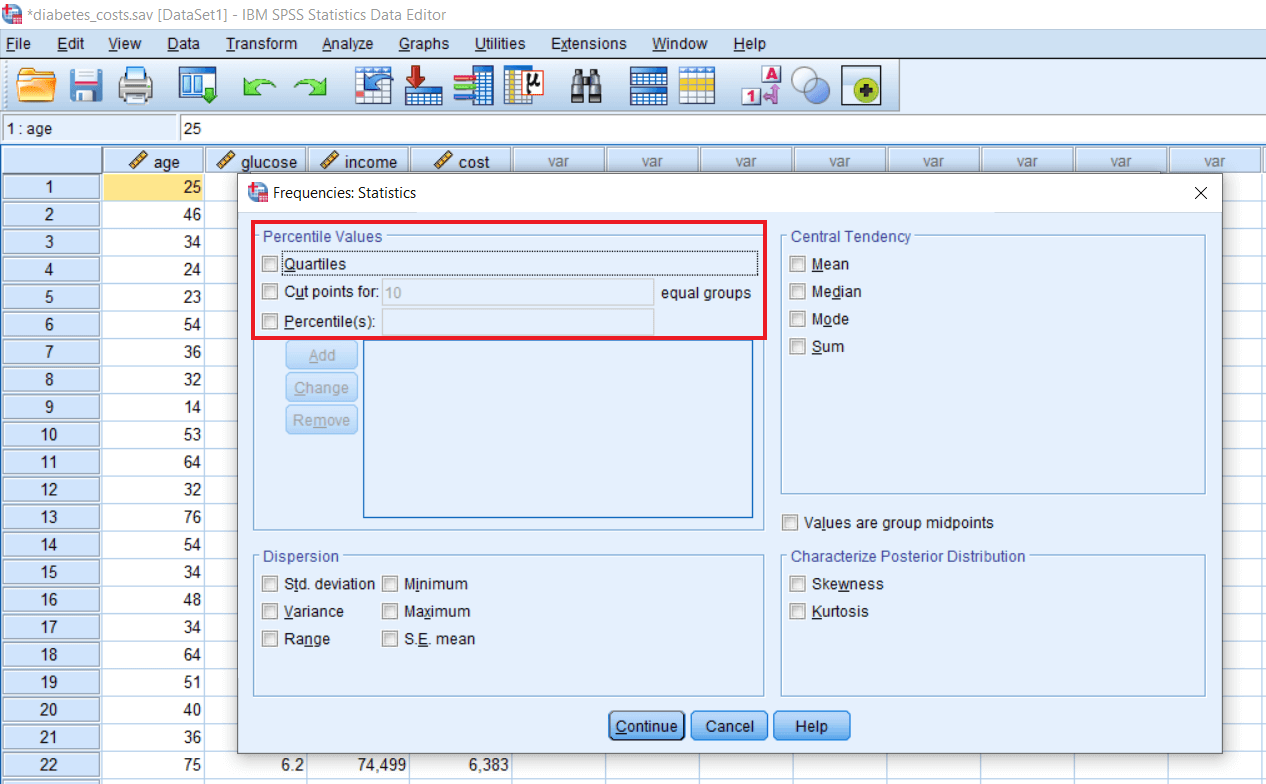Open the Extensions menu
Image resolution: width=1266 pixels, height=784 pixels.
[x=588, y=43]
